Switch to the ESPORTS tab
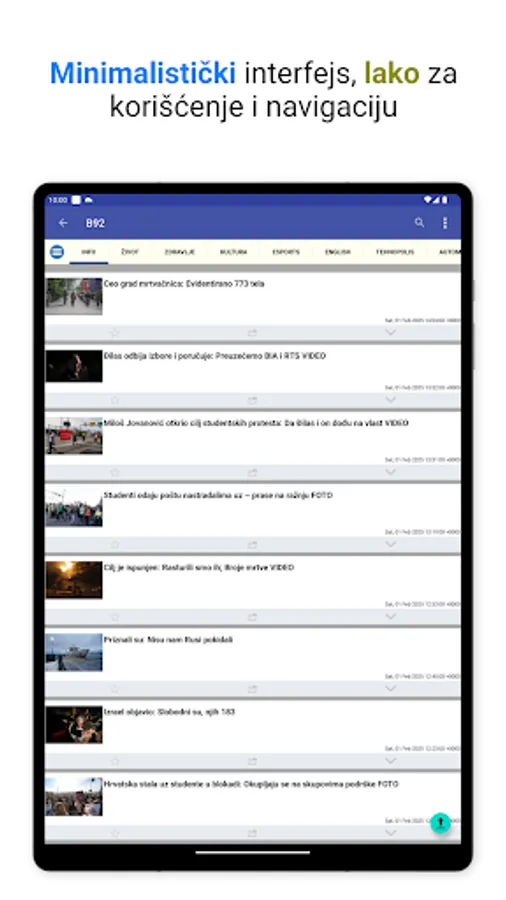Image resolution: width=506 pixels, height=900 pixels. pos(286,252)
